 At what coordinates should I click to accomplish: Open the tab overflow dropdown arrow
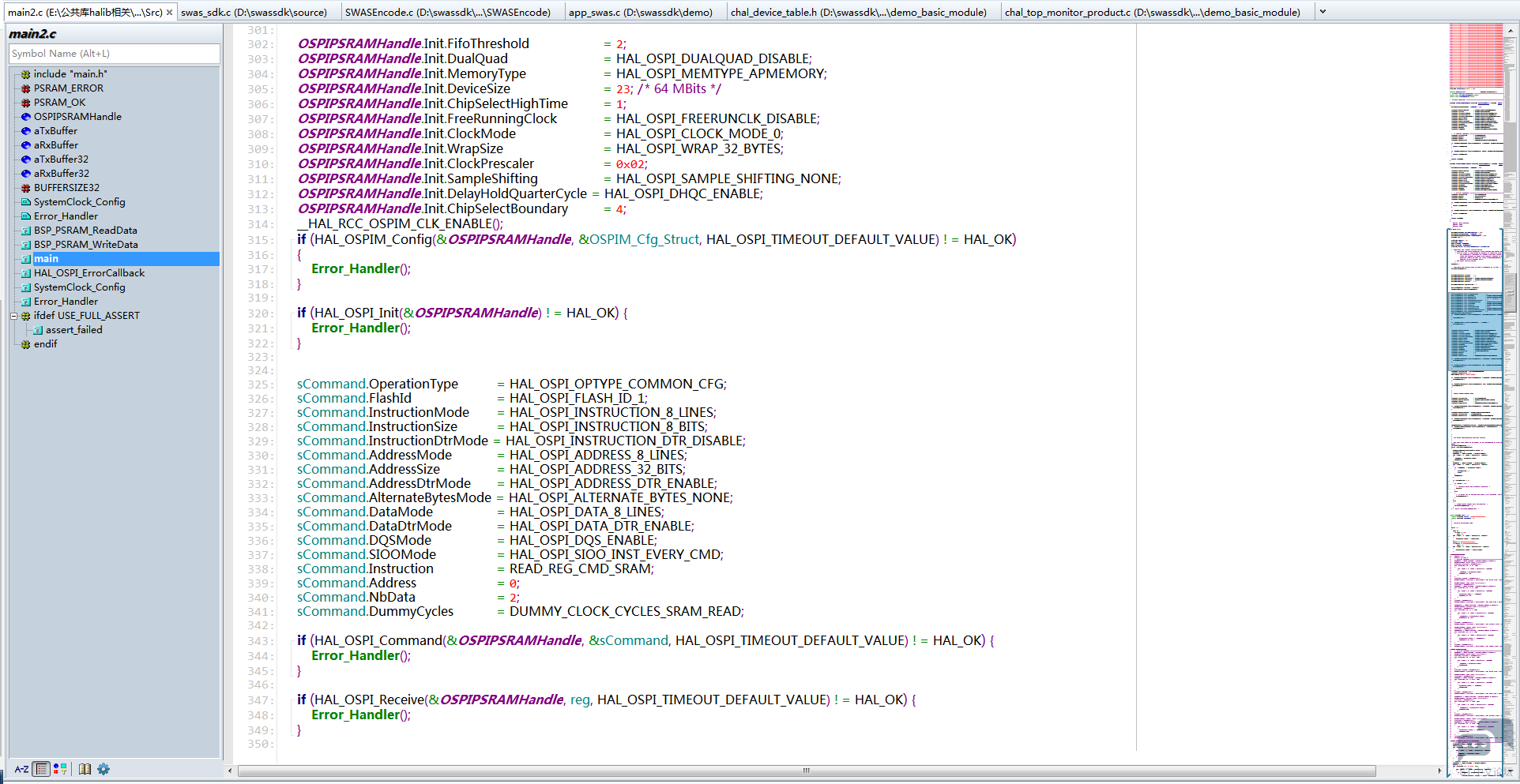pos(1322,13)
